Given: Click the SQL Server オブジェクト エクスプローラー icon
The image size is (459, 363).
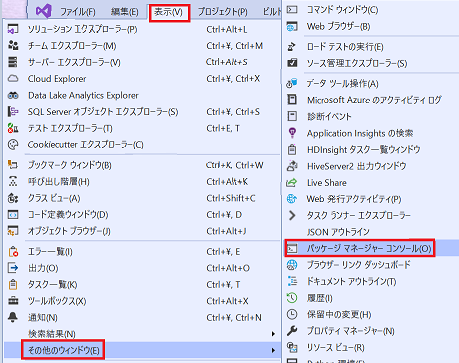Looking at the screenshot, I should pos(13,112).
